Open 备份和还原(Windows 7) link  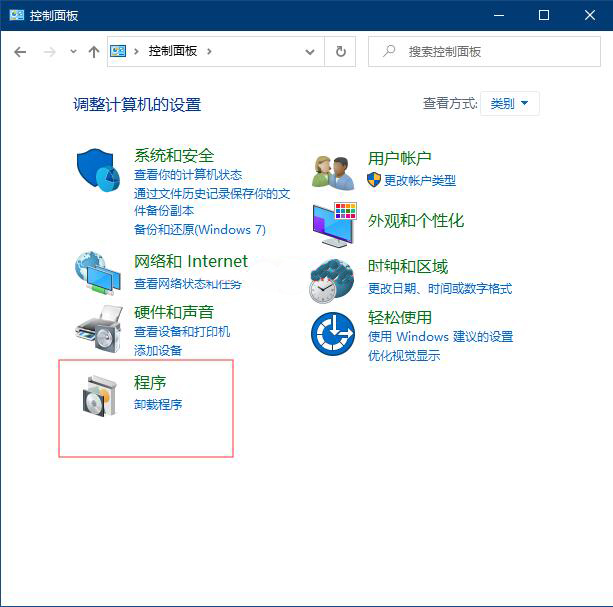[x=200, y=229]
